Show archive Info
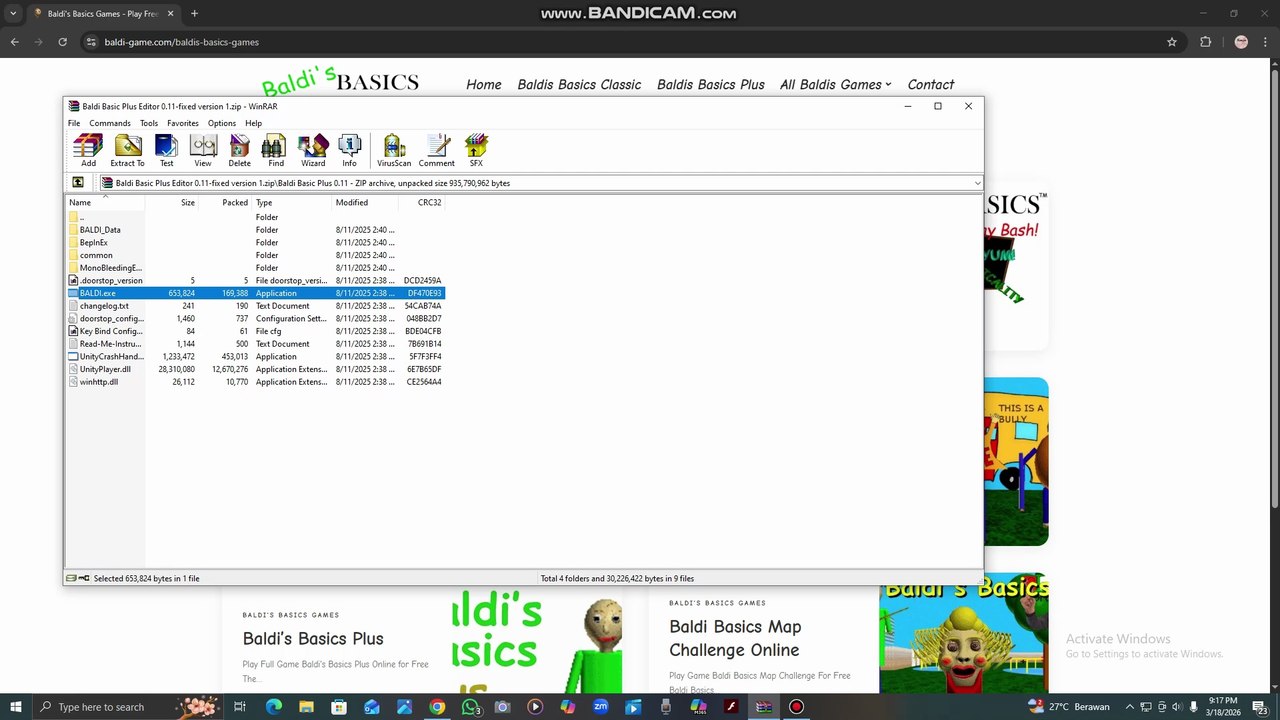The height and width of the screenshot is (720, 1280). (x=349, y=150)
